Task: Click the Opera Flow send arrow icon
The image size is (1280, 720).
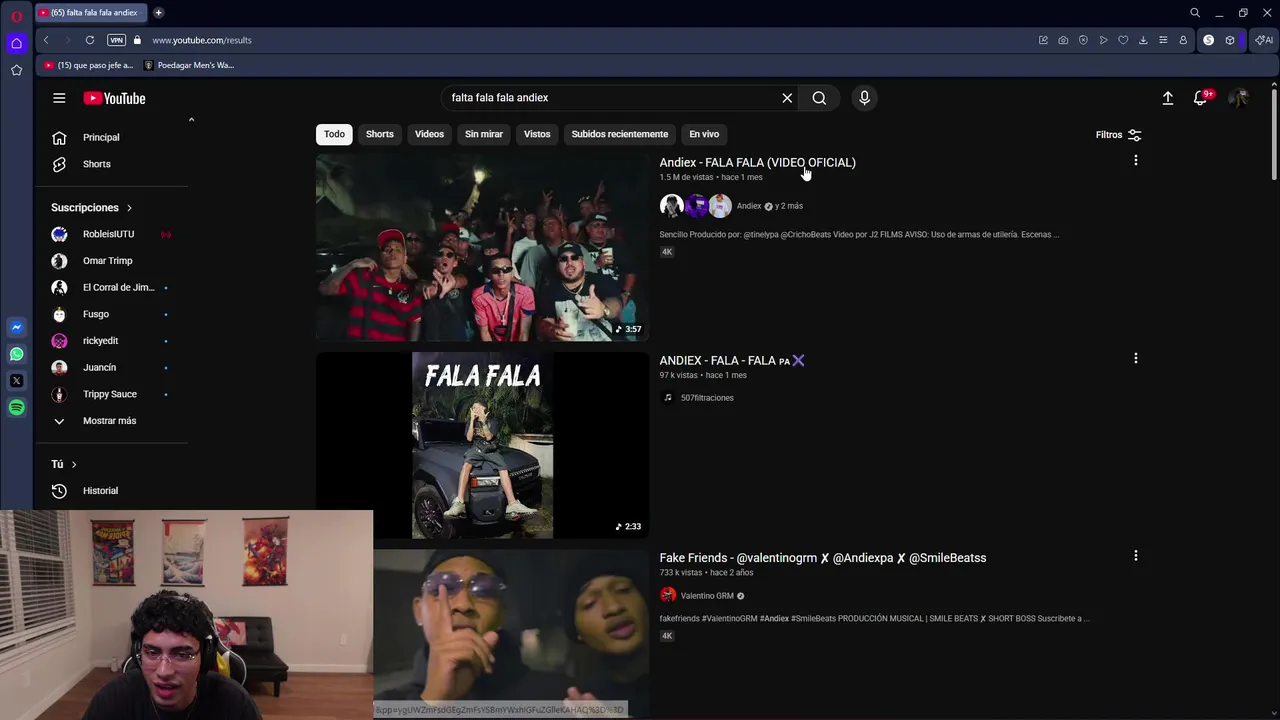Action: coord(1103,40)
